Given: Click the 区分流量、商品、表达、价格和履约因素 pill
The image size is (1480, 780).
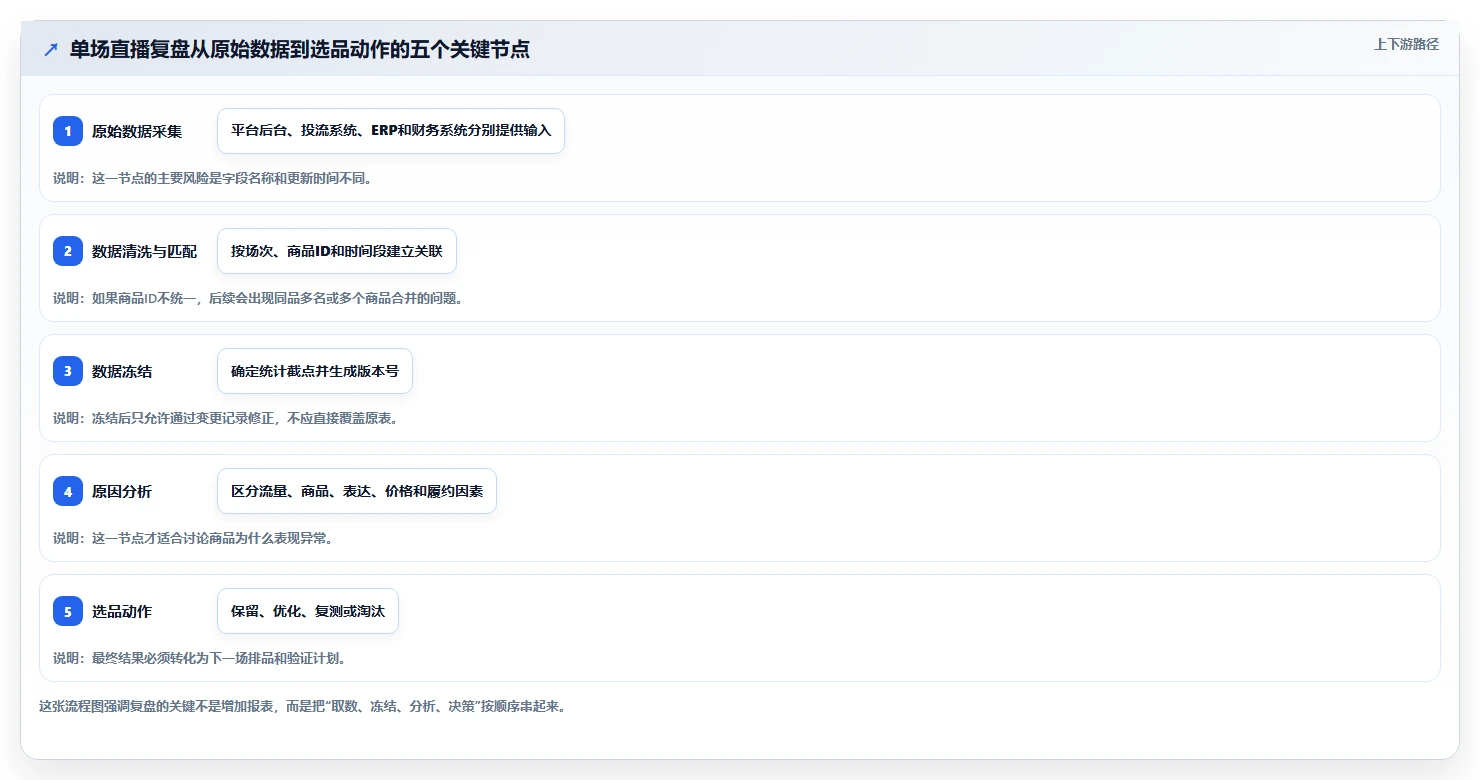Looking at the screenshot, I should pyautogui.click(x=357, y=491).
